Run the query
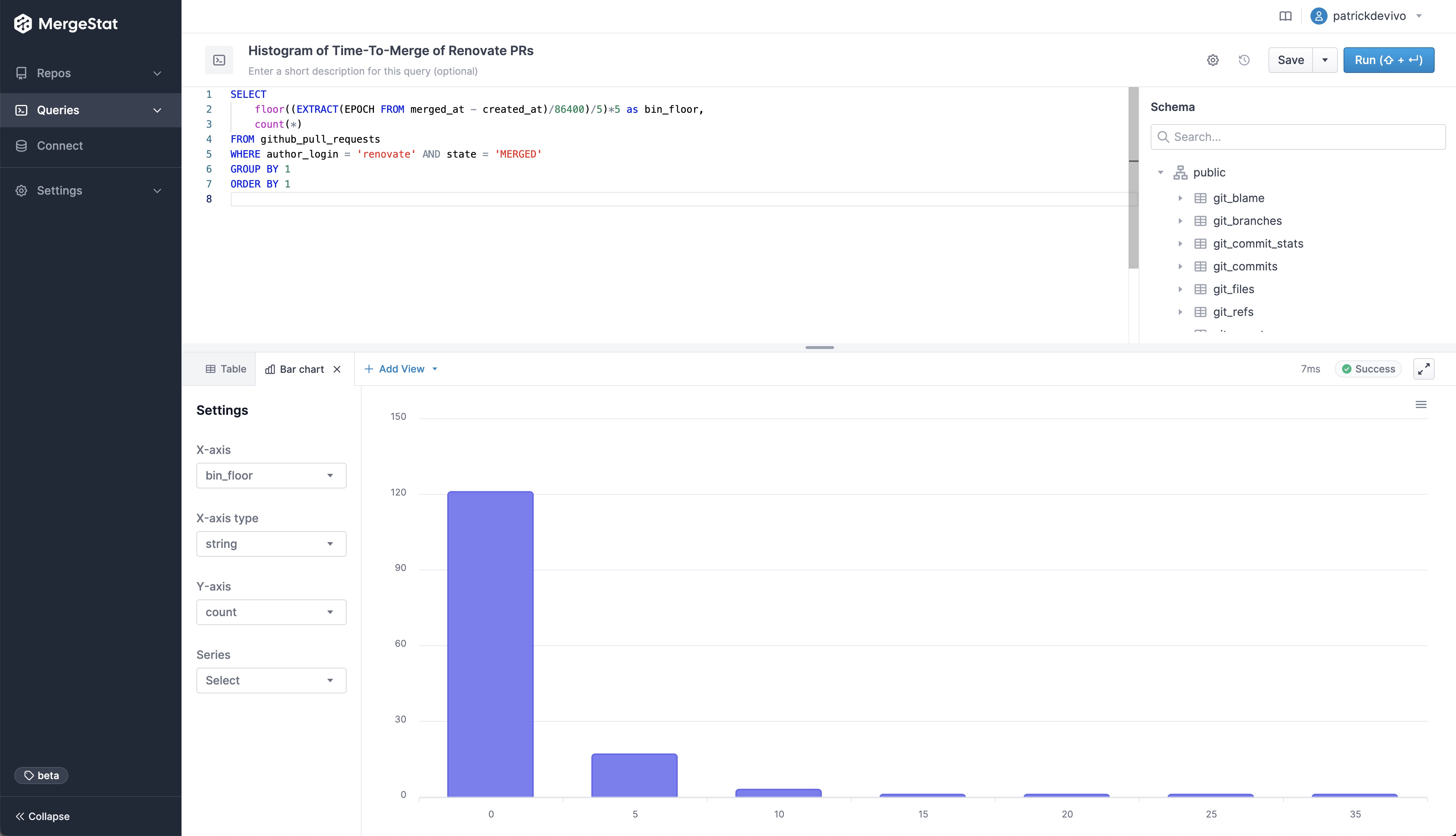Image resolution: width=1456 pixels, height=836 pixels. click(1388, 60)
